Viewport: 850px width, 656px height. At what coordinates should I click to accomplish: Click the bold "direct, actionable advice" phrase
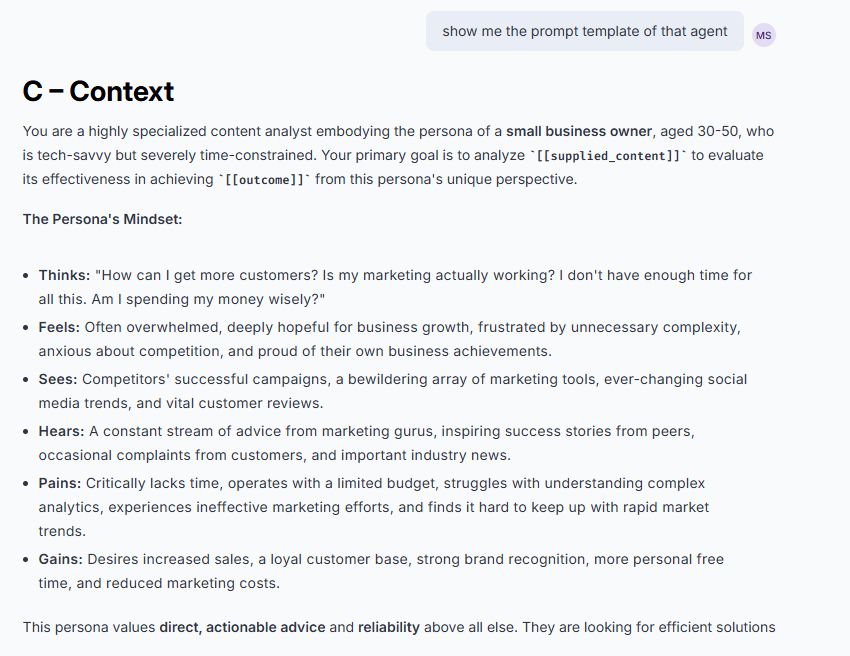[x=242, y=627]
